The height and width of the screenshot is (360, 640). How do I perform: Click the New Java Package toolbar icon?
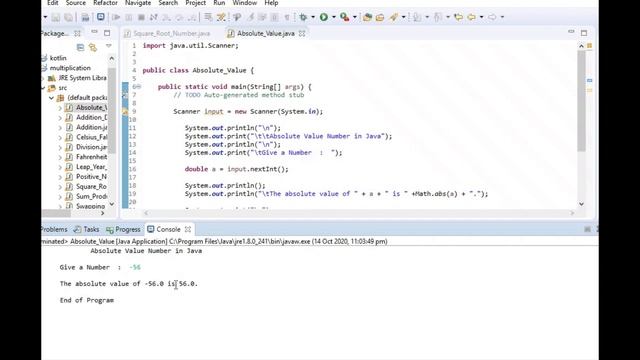pyautogui.click(x=367, y=17)
